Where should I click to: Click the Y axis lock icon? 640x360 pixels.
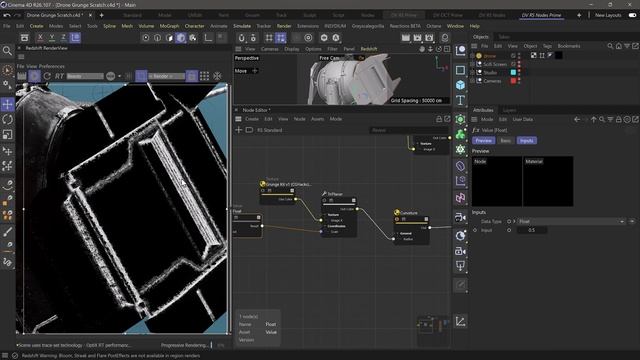(x=52, y=38)
